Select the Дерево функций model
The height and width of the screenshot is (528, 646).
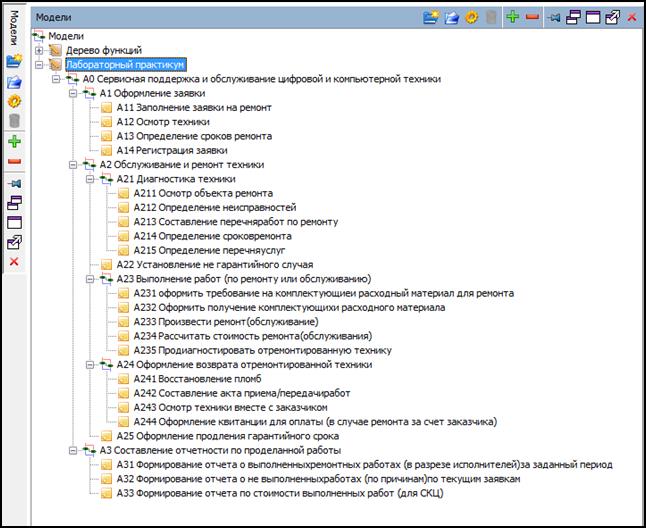tap(104, 51)
